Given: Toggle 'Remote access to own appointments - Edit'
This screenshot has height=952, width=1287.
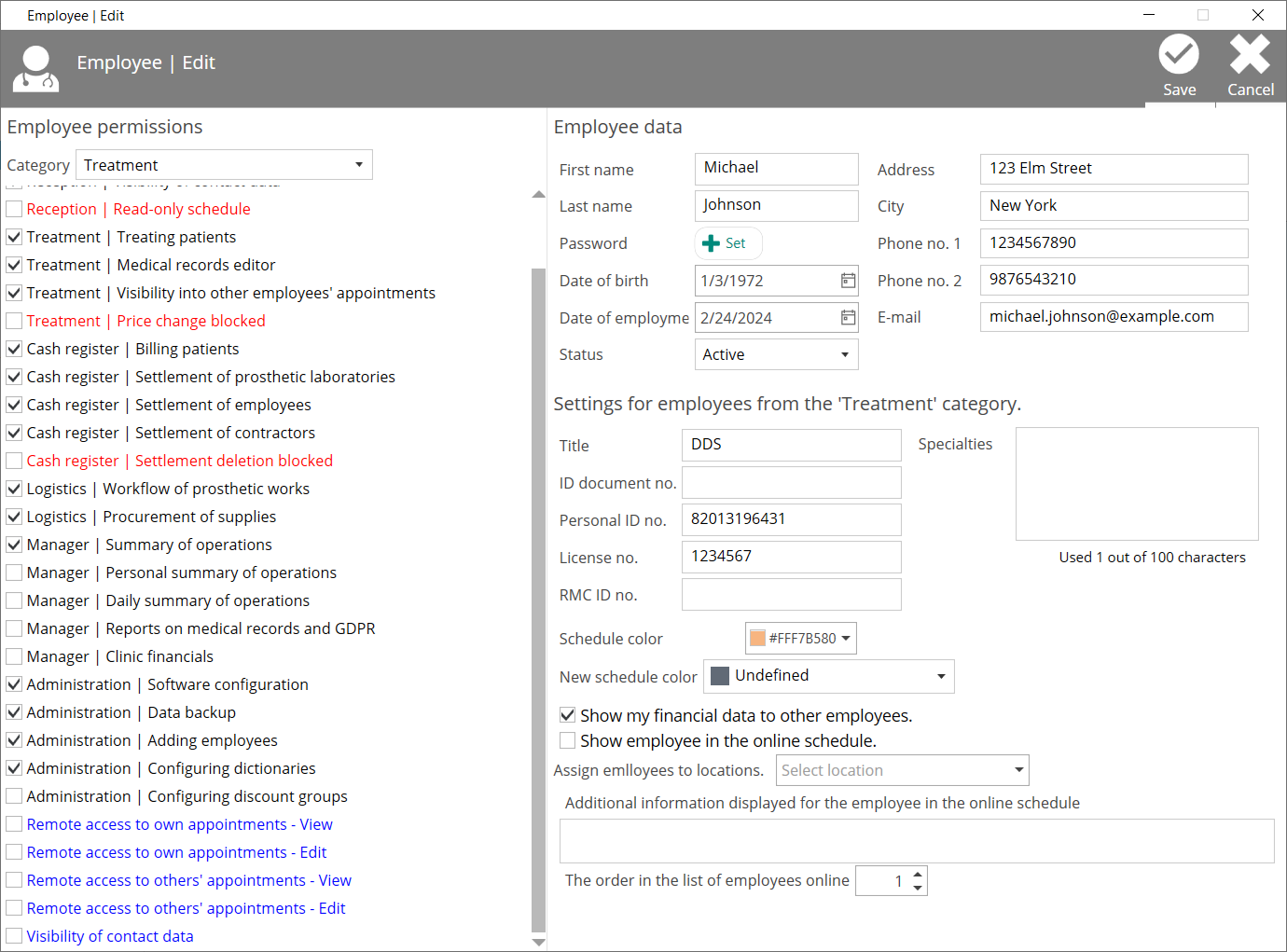Looking at the screenshot, I should click(x=14, y=852).
